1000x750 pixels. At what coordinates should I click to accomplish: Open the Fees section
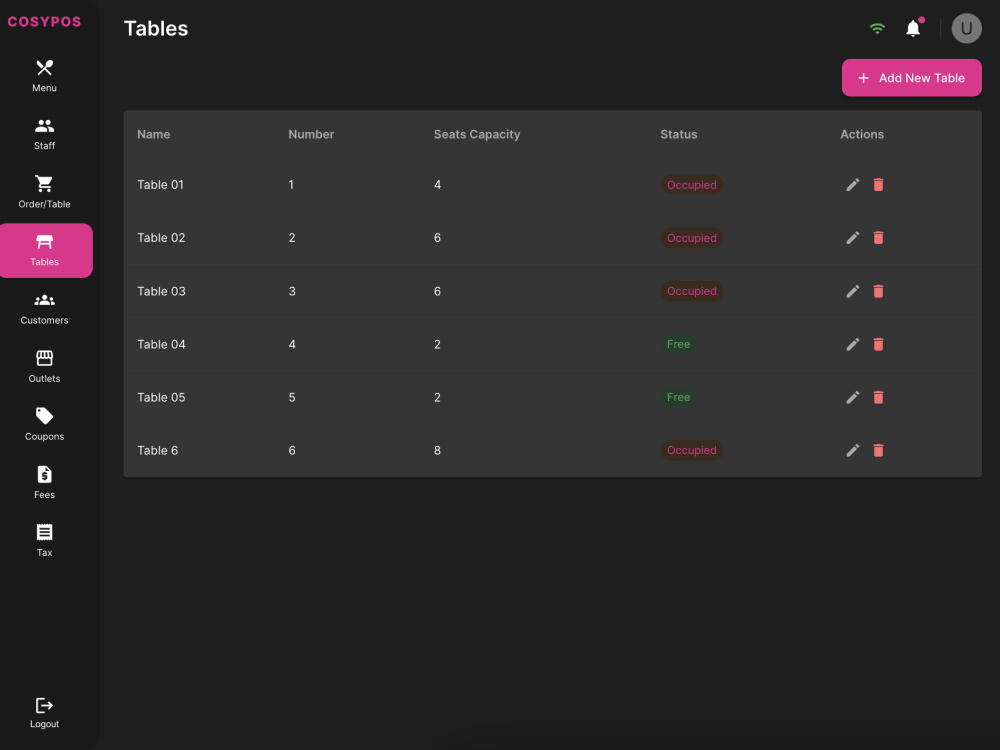coord(45,483)
